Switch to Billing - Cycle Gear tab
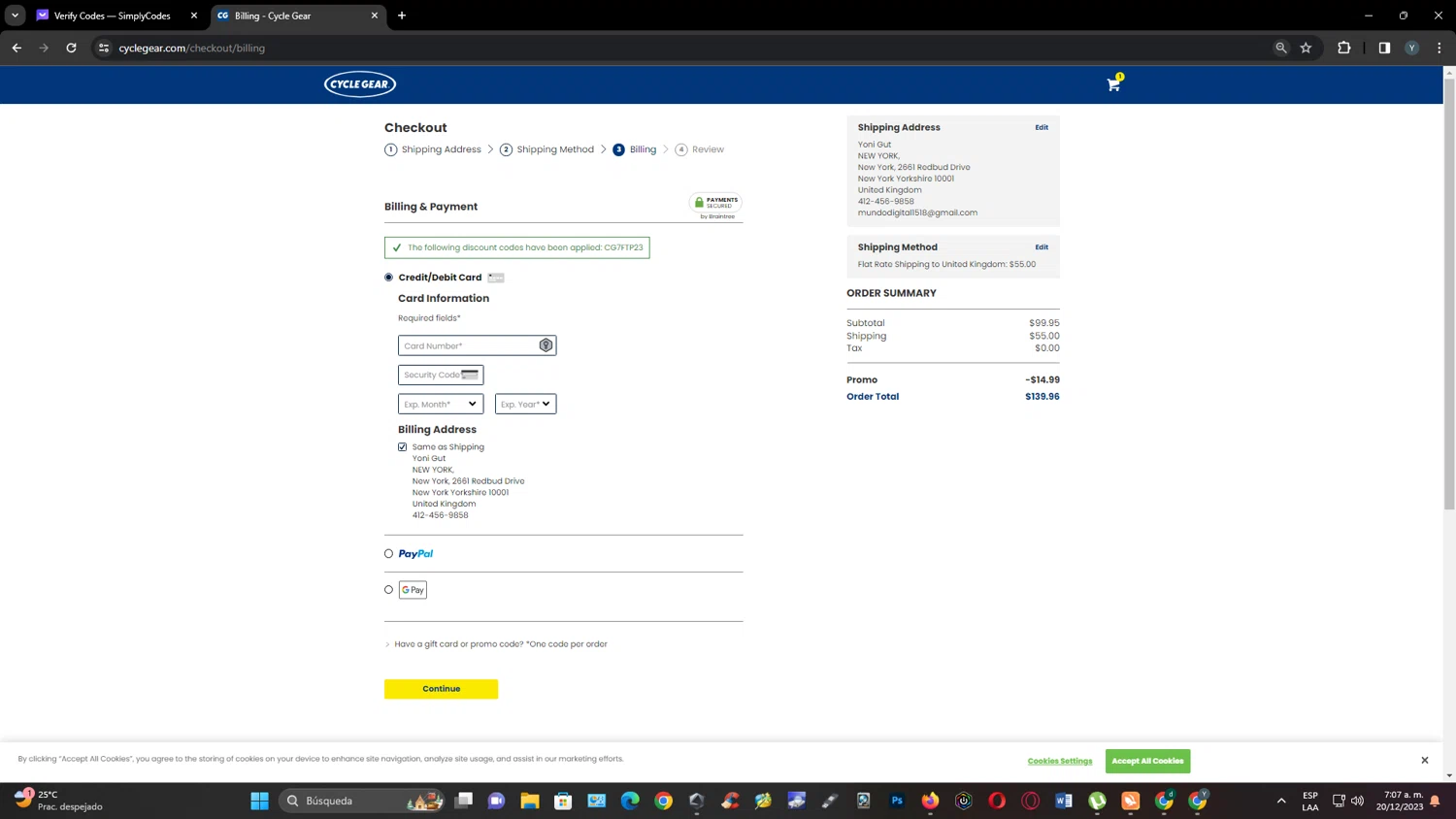The height and width of the screenshot is (819, 1456). [x=291, y=16]
